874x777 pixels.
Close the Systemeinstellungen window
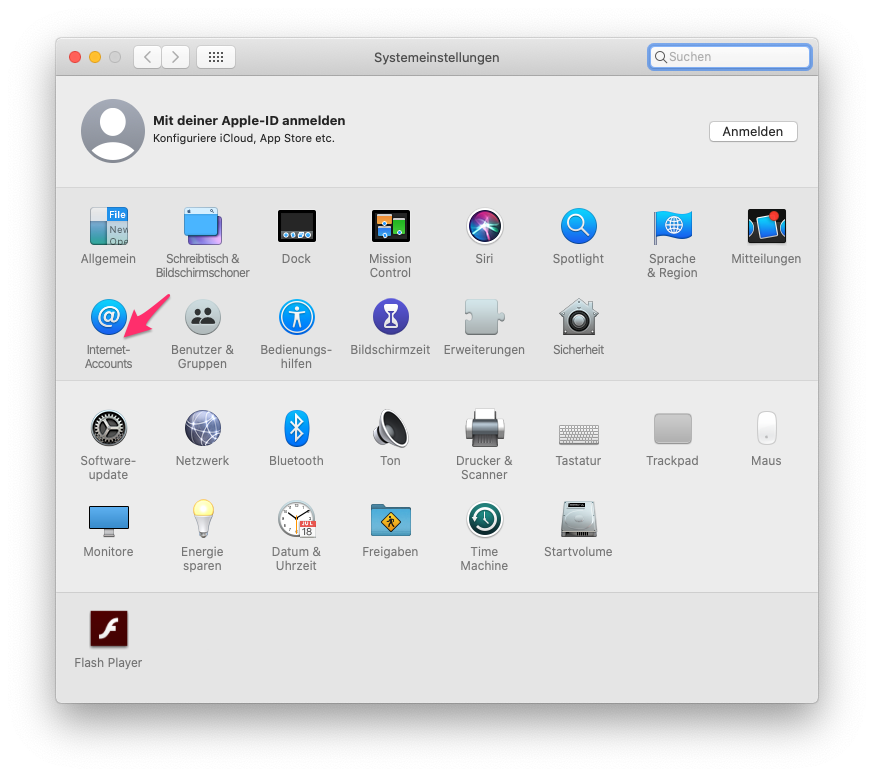coord(75,57)
